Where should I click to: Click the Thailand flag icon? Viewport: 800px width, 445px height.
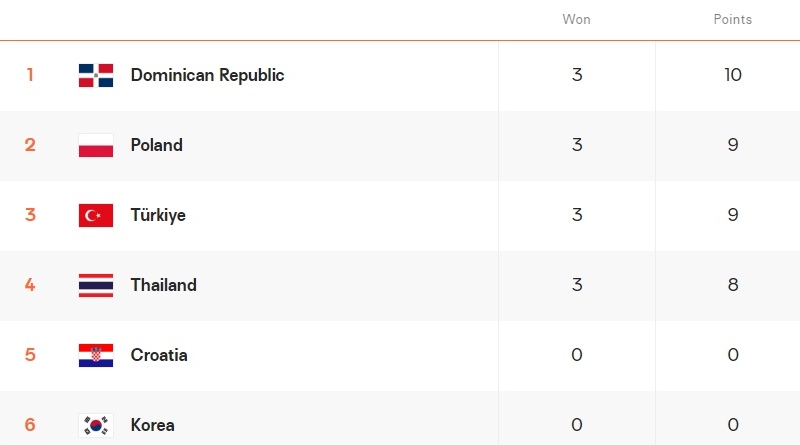[96, 285]
